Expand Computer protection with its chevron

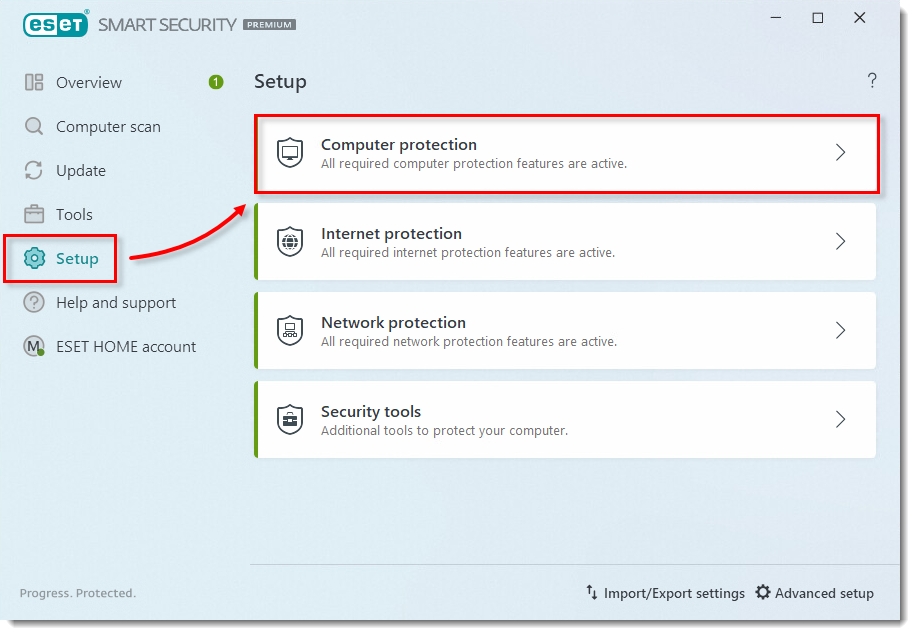coord(841,153)
